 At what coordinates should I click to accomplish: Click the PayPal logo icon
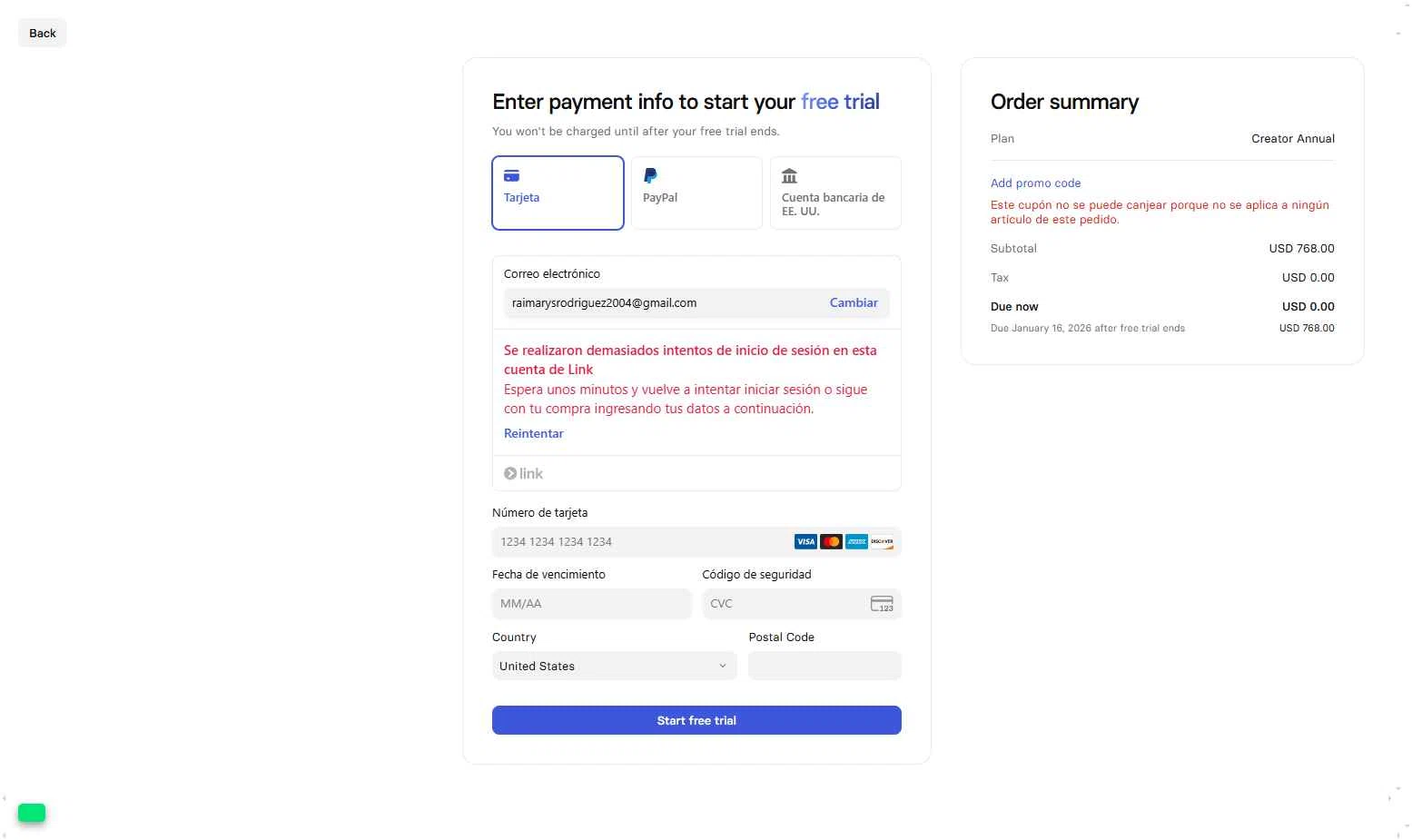click(650, 176)
